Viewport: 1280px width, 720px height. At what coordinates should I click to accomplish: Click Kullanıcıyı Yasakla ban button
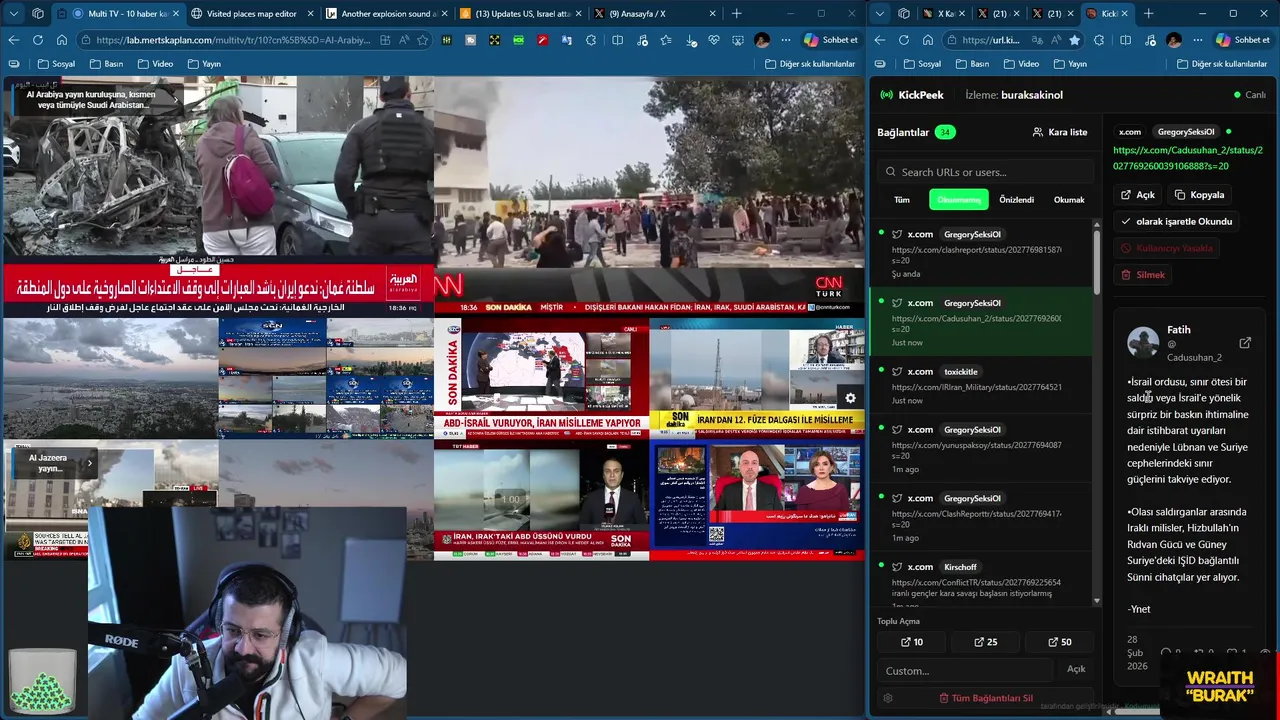coord(1167,248)
